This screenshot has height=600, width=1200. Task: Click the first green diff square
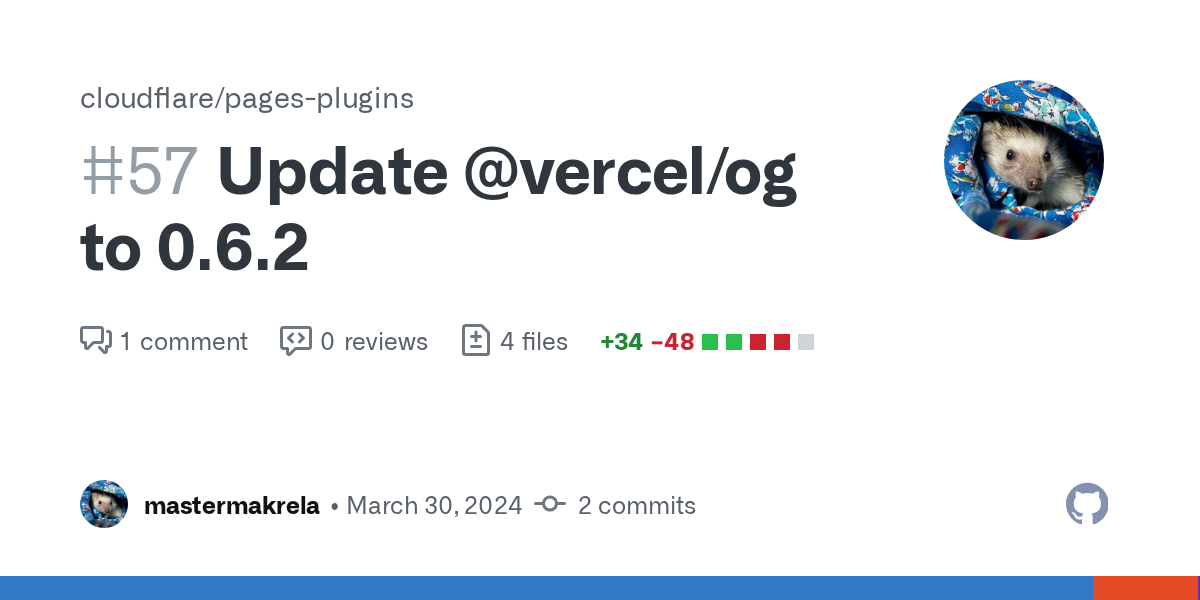click(x=710, y=342)
